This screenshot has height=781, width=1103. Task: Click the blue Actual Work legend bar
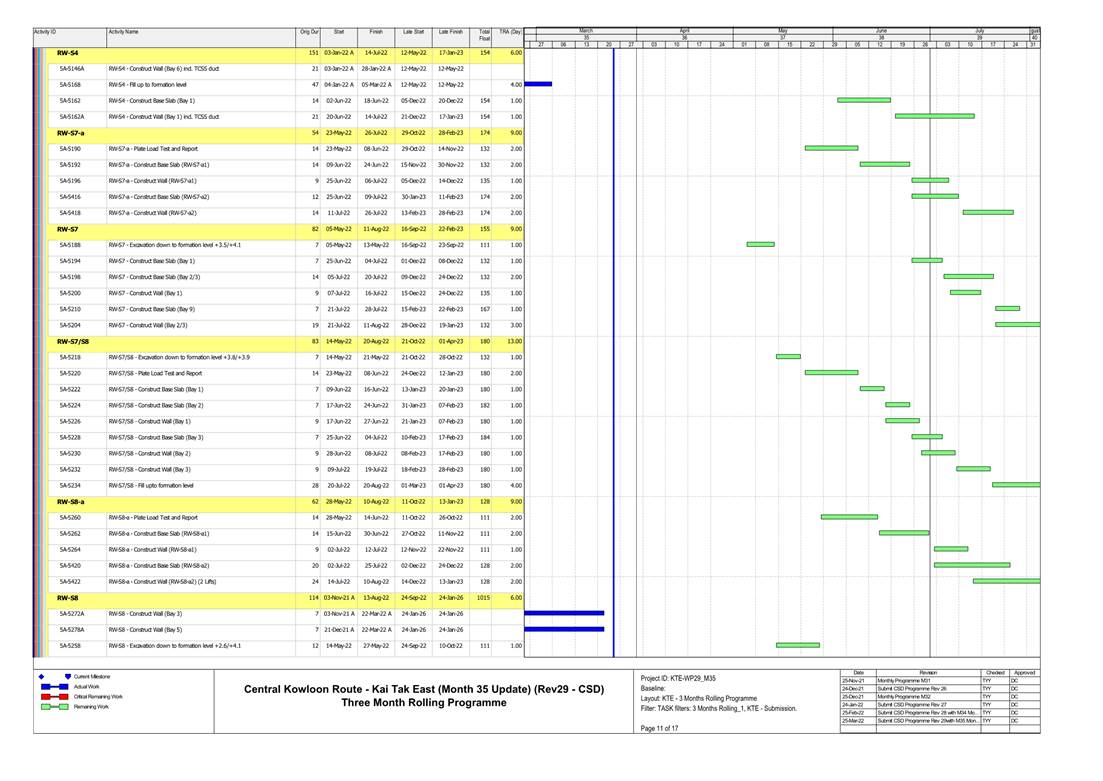click(54, 687)
